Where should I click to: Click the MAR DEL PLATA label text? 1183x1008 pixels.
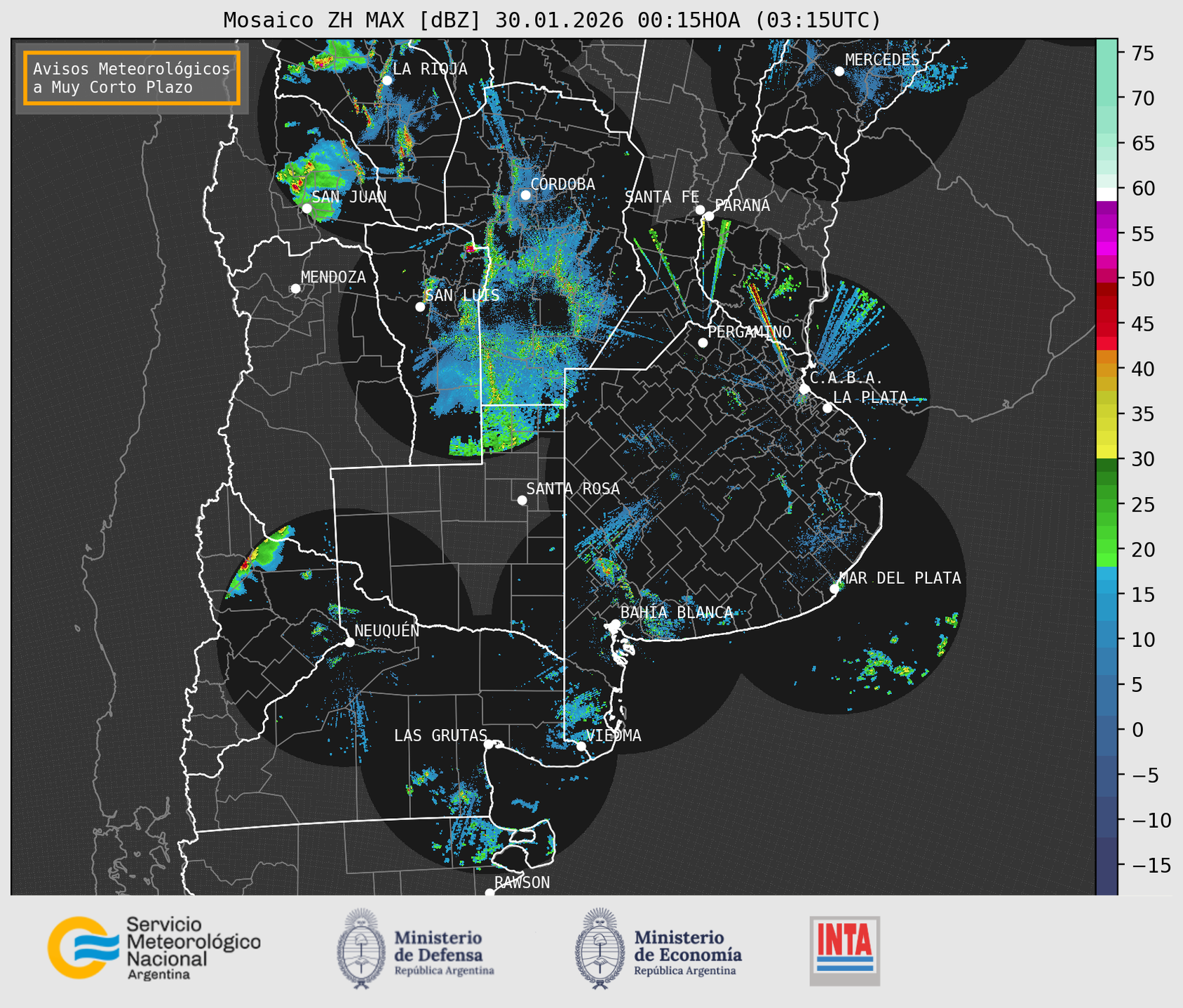[900, 578]
